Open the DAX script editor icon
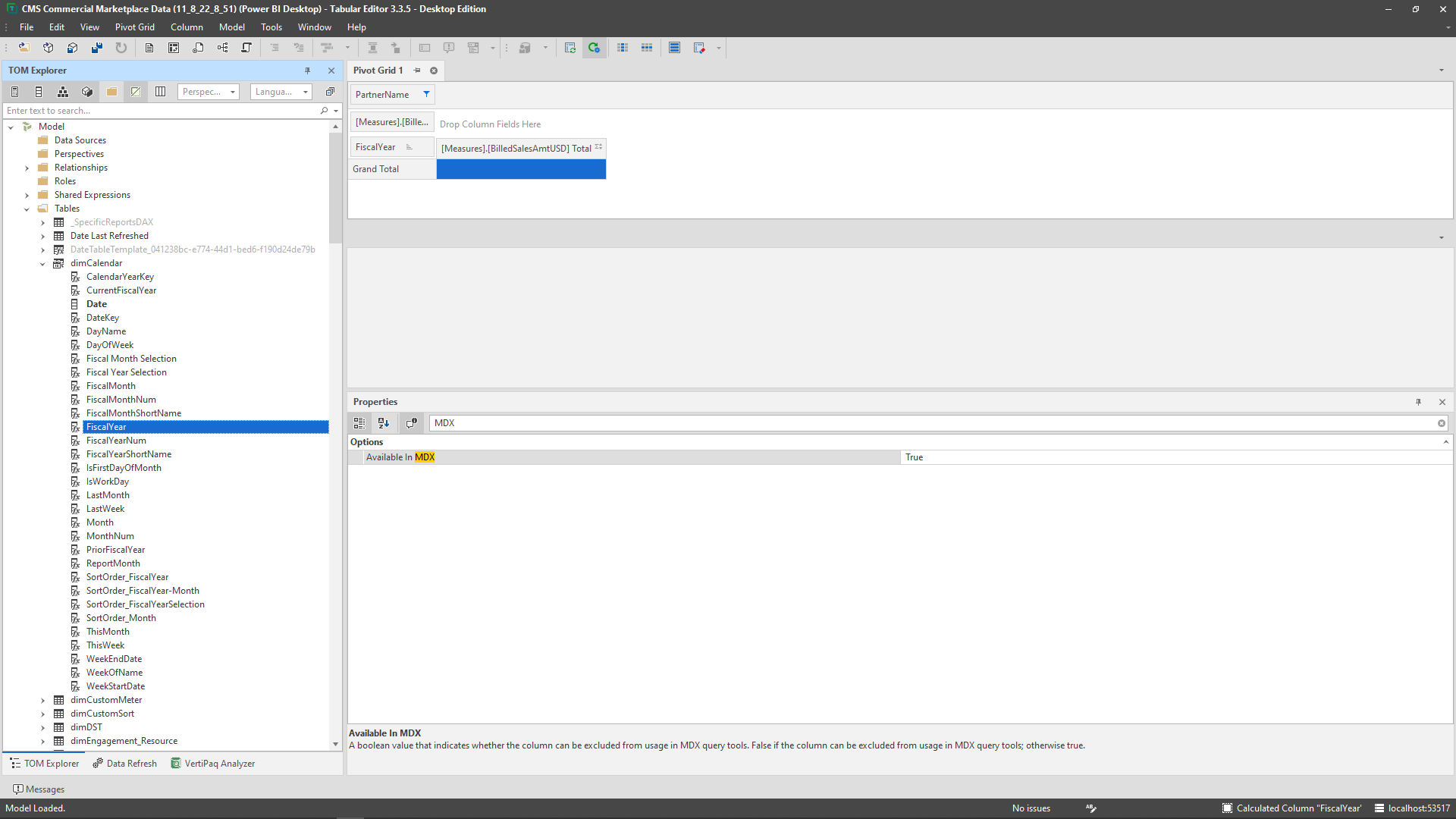The image size is (1456, 819). coord(149,47)
